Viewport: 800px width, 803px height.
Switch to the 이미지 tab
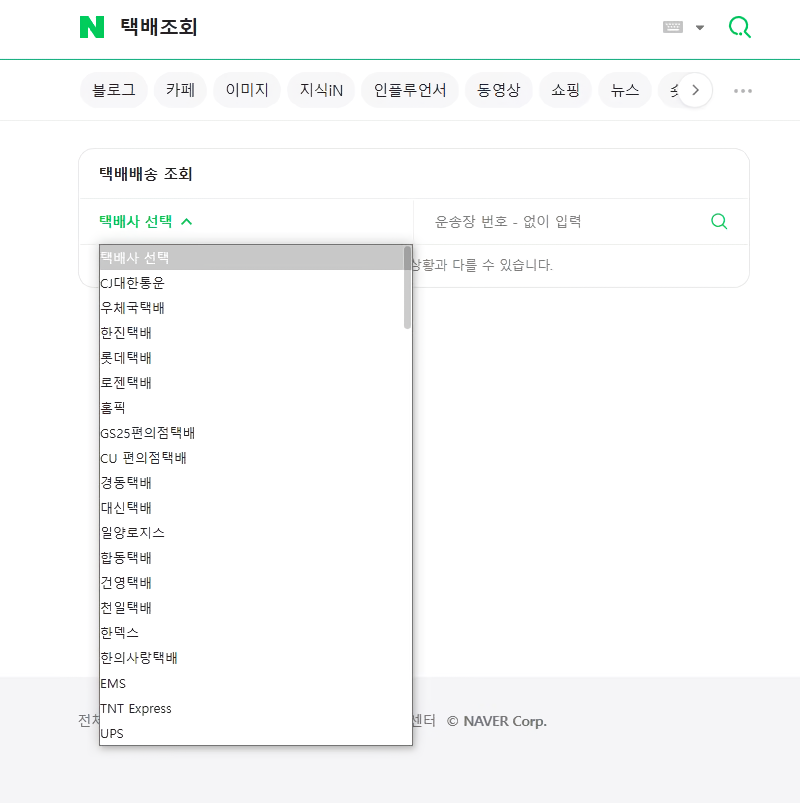[246, 90]
